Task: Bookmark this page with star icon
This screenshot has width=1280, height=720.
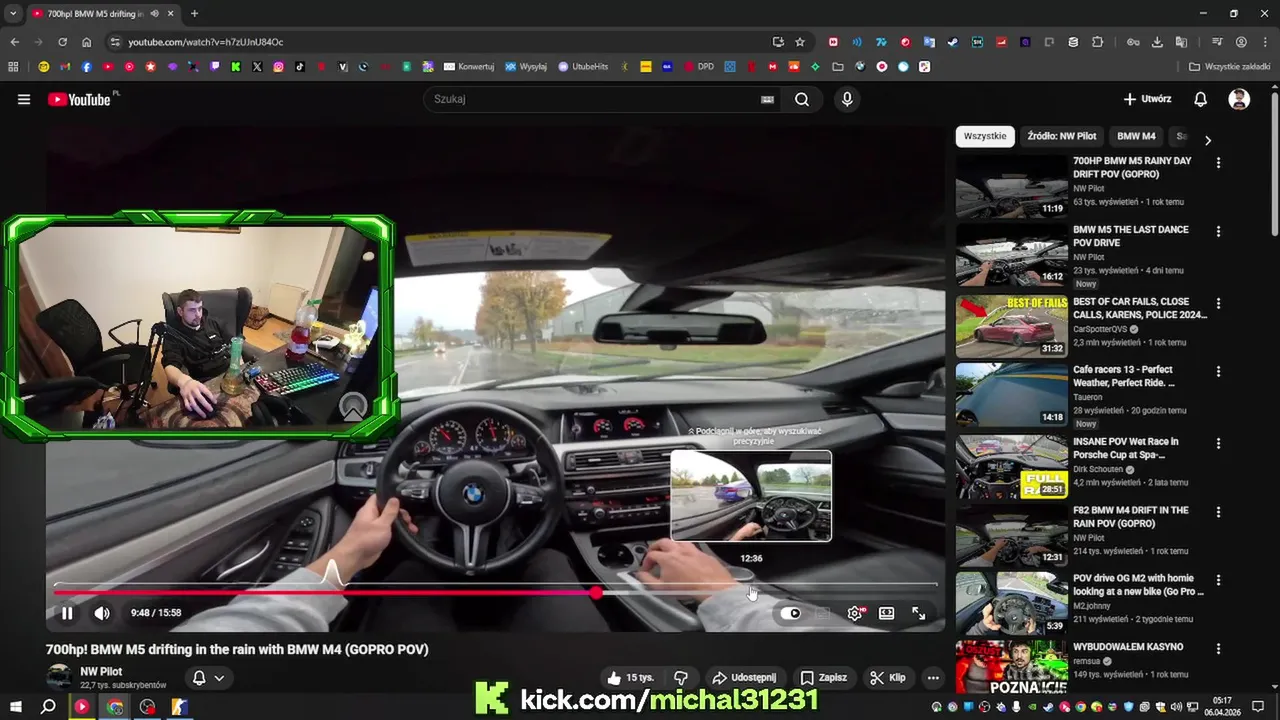Action: pyautogui.click(x=800, y=42)
